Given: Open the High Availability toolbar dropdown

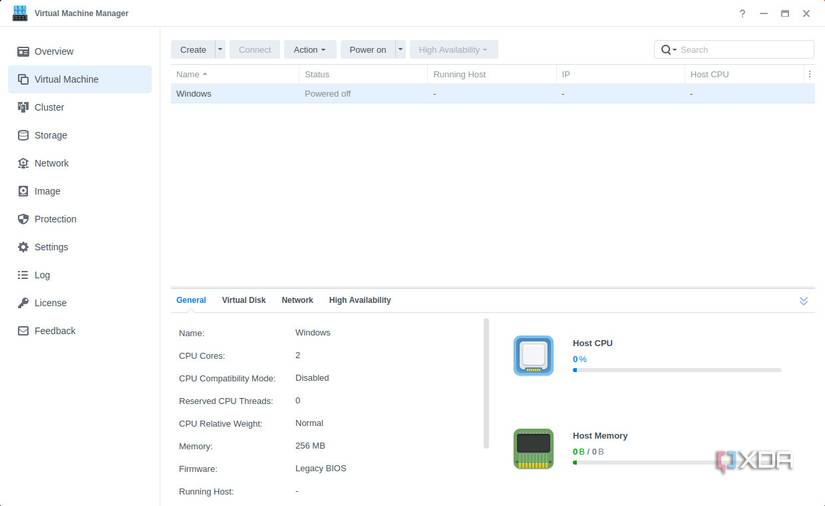Looking at the screenshot, I should [x=454, y=49].
